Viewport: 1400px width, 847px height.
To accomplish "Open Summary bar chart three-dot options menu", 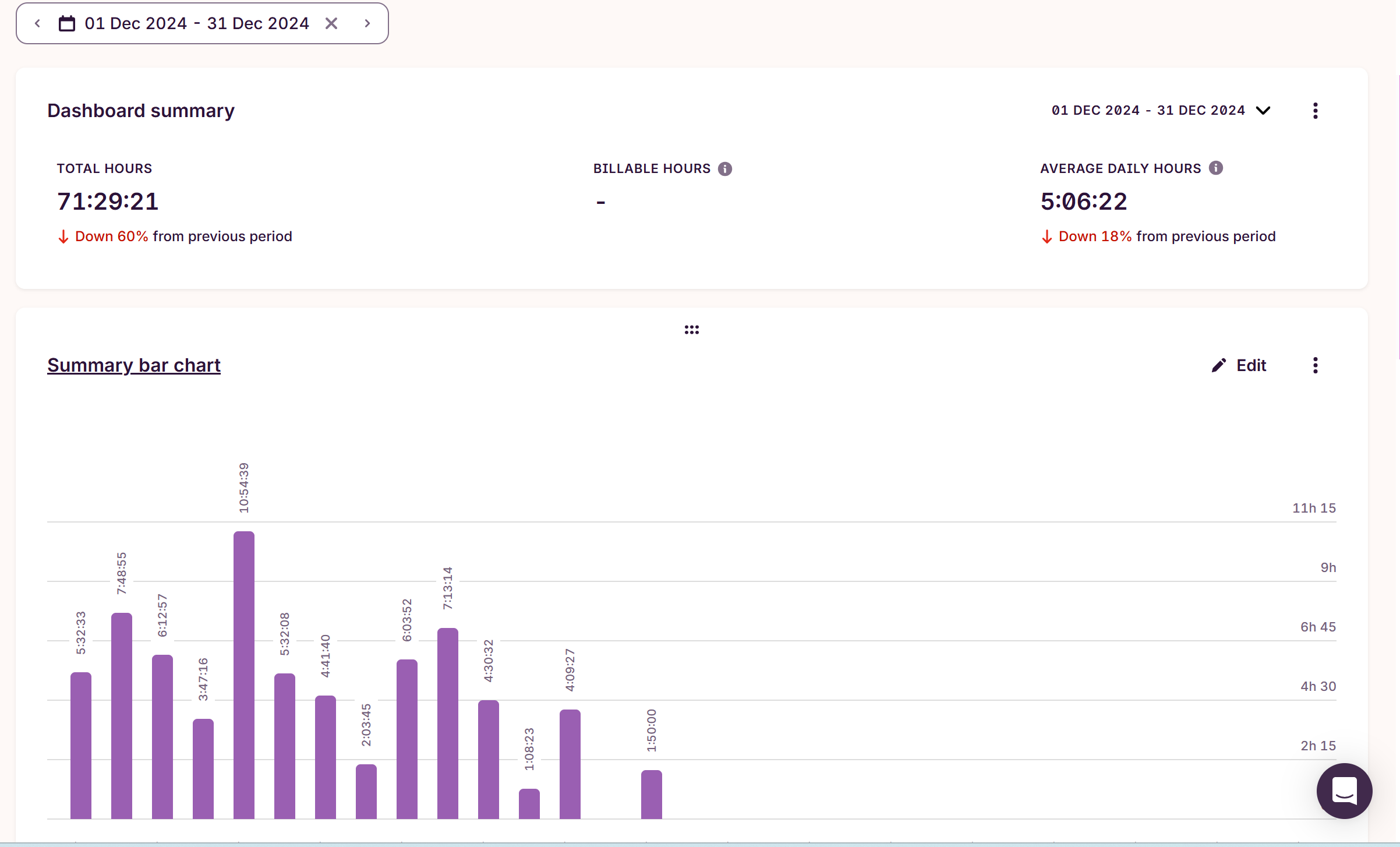I will pyautogui.click(x=1315, y=365).
